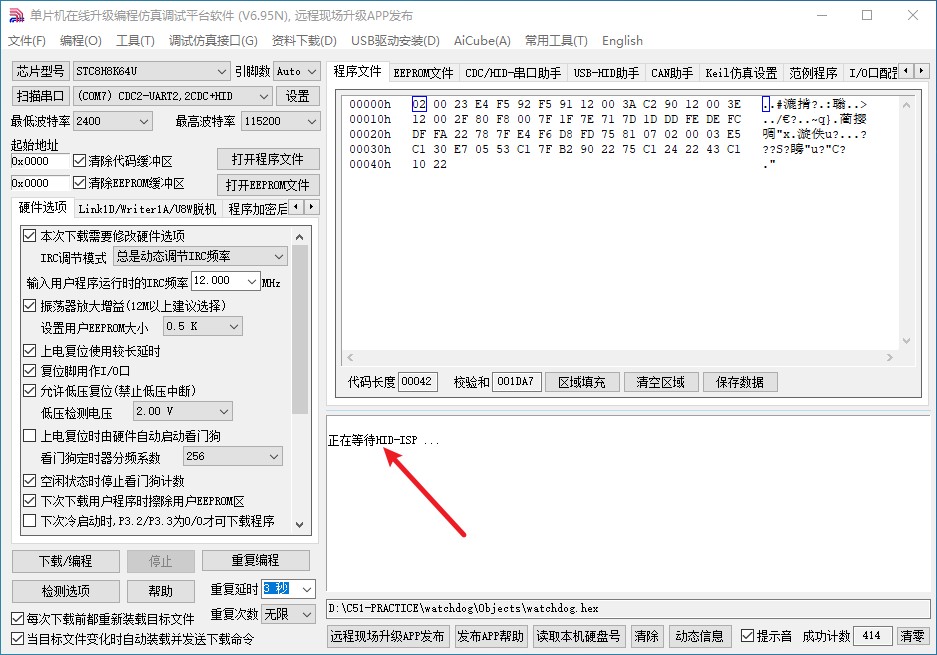The height and width of the screenshot is (655, 937).
Task: Open the 编程(O) menu
Action: 81,41
